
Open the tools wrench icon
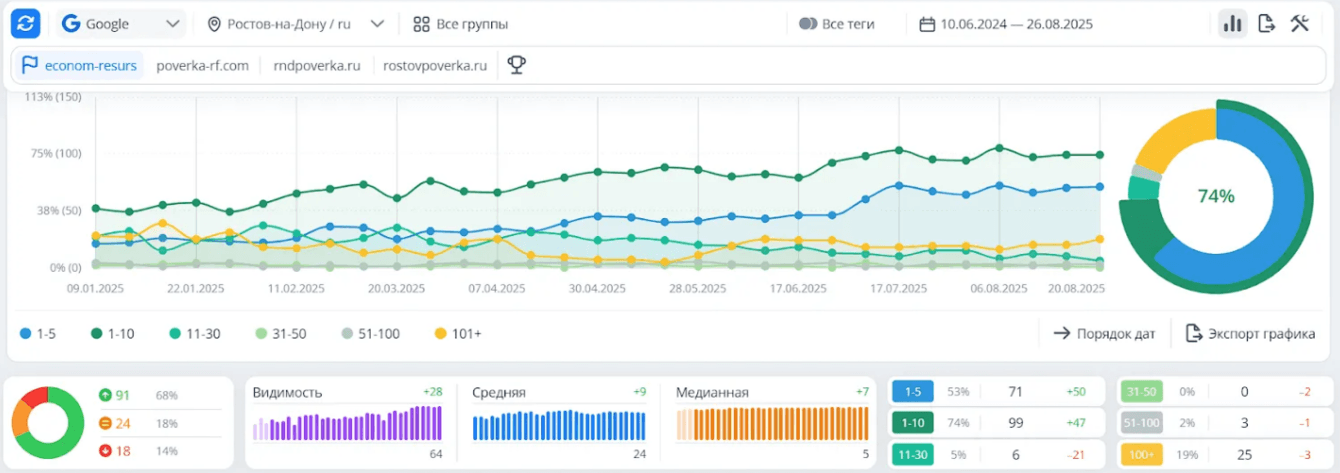[x=1300, y=24]
